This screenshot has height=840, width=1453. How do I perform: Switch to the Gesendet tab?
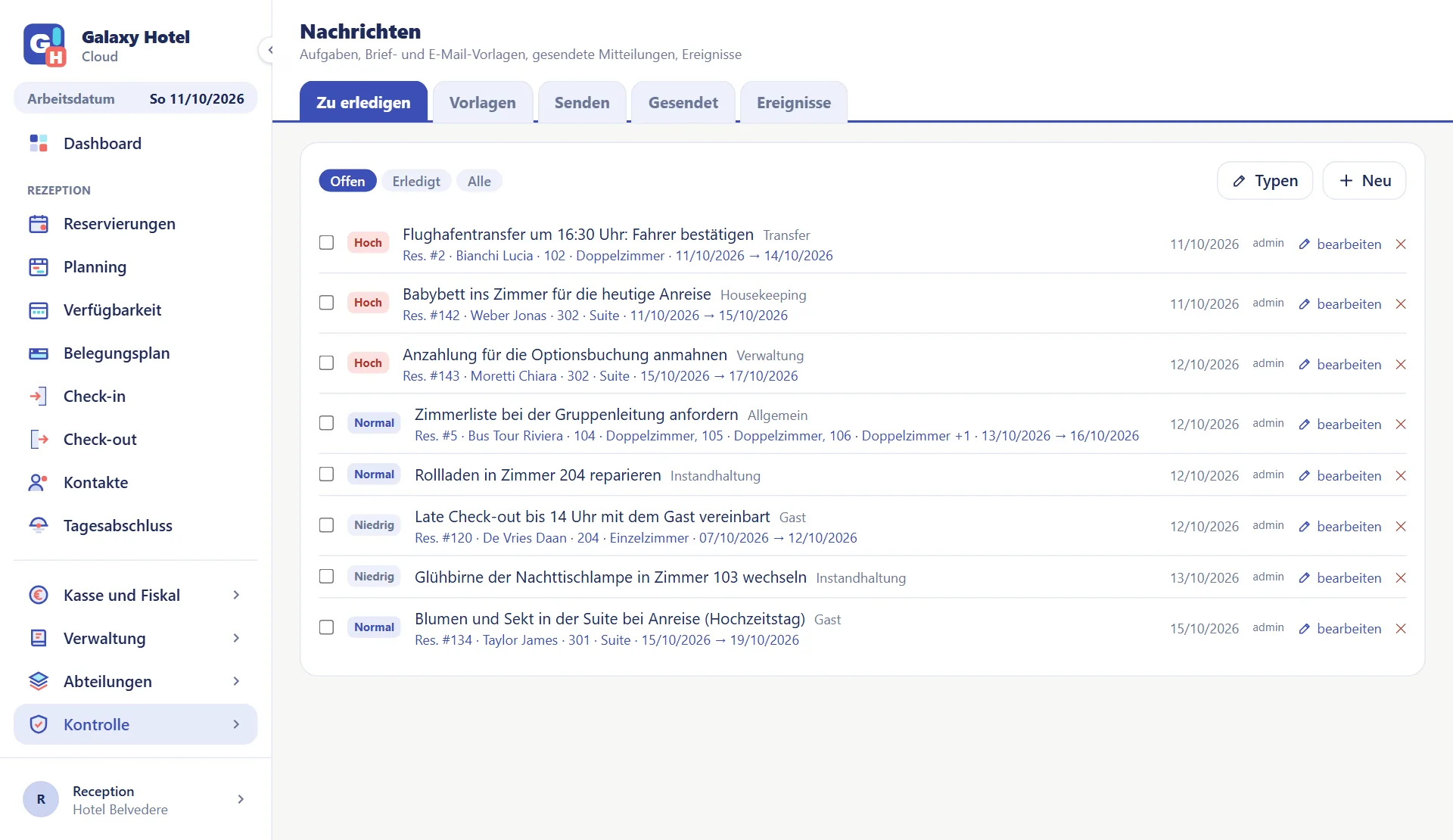(683, 102)
